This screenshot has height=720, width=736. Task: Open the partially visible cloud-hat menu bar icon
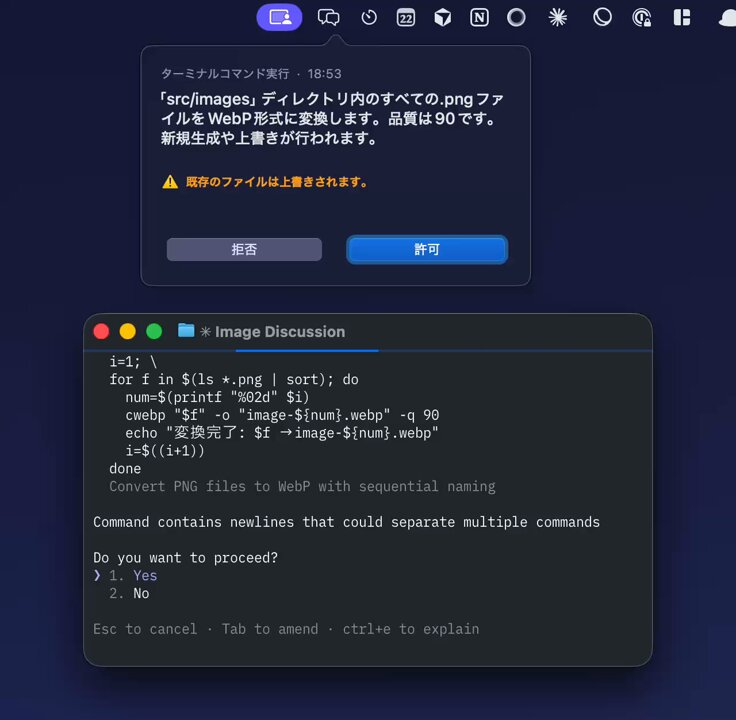tap(727, 19)
